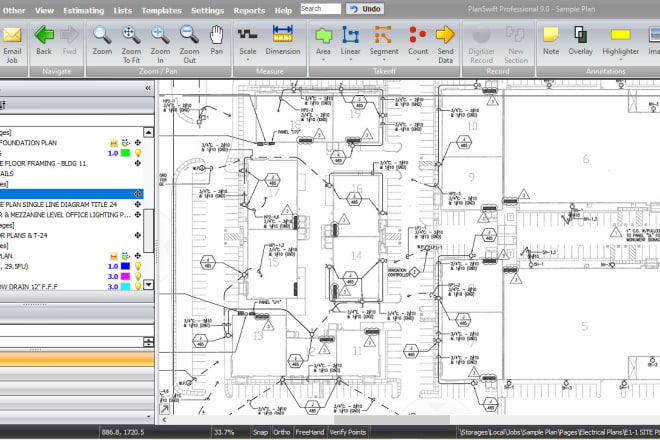Click the Undo button
The image size is (660, 440).
click(365, 9)
